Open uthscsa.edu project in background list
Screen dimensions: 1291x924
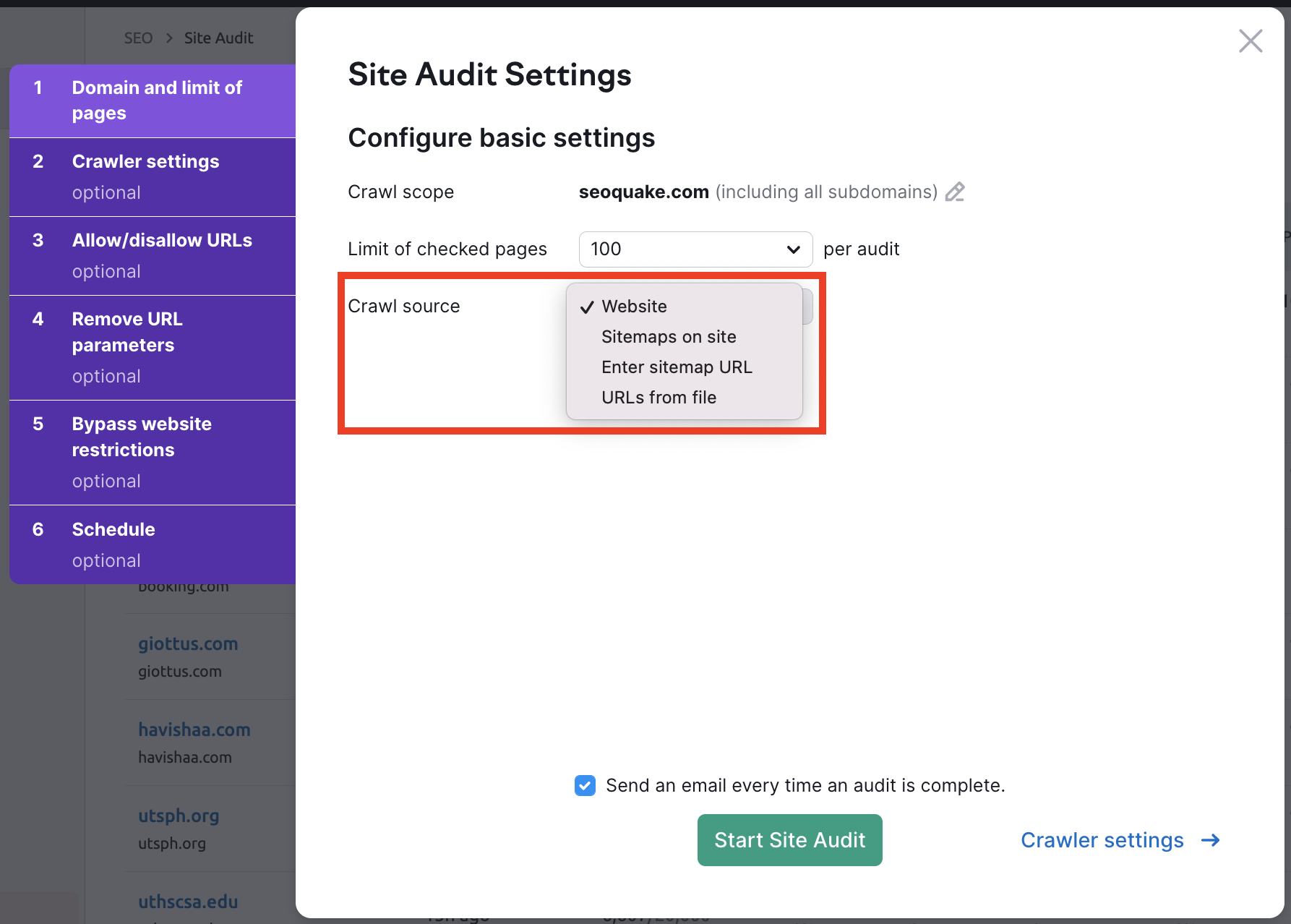(188, 902)
